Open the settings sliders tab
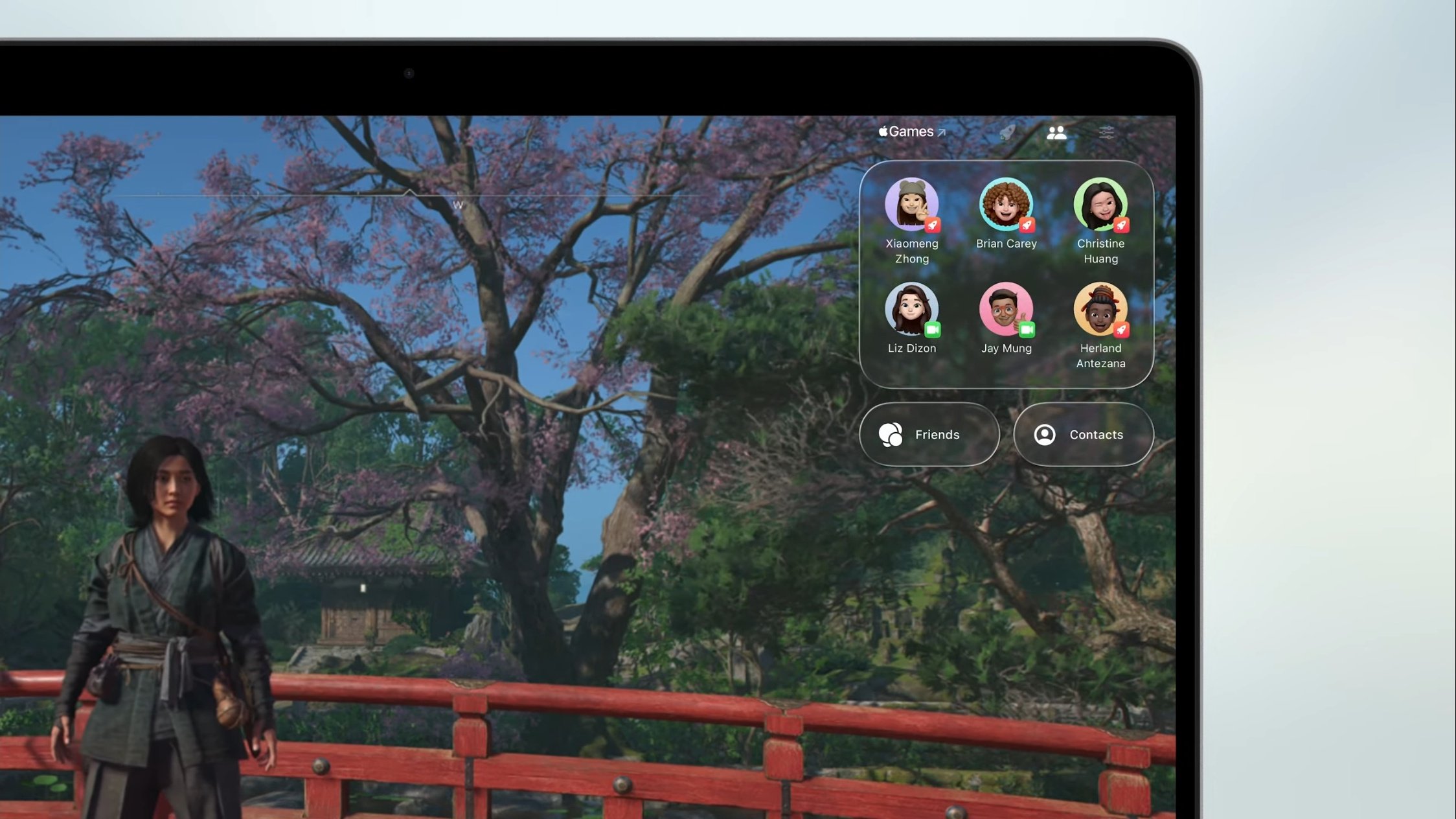 click(x=1107, y=132)
